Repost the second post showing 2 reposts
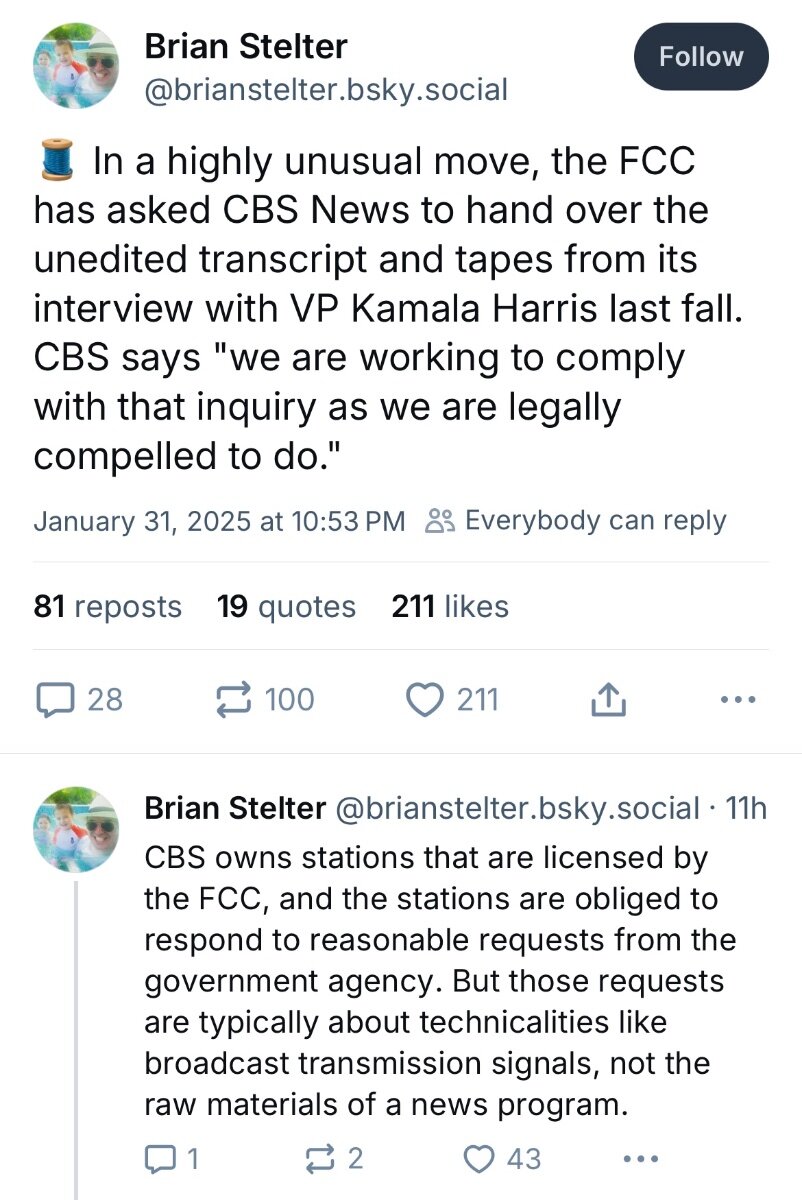 pos(333,1159)
